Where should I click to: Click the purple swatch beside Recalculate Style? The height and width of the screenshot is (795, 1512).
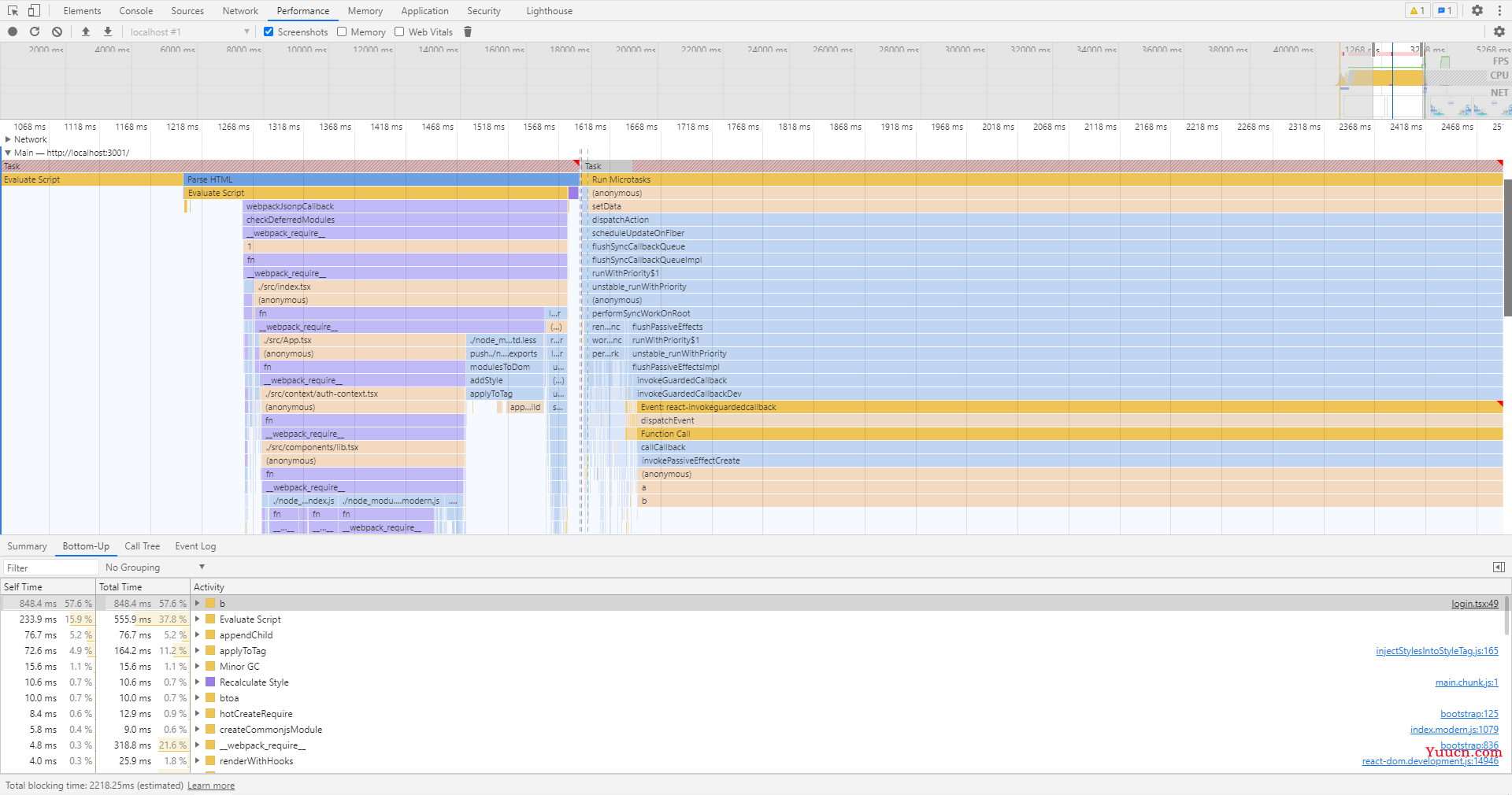210,682
